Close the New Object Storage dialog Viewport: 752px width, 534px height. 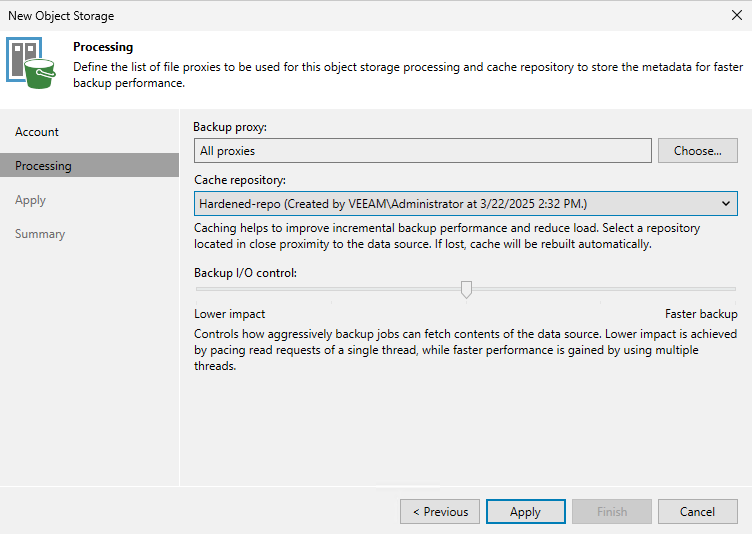click(737, 15)
